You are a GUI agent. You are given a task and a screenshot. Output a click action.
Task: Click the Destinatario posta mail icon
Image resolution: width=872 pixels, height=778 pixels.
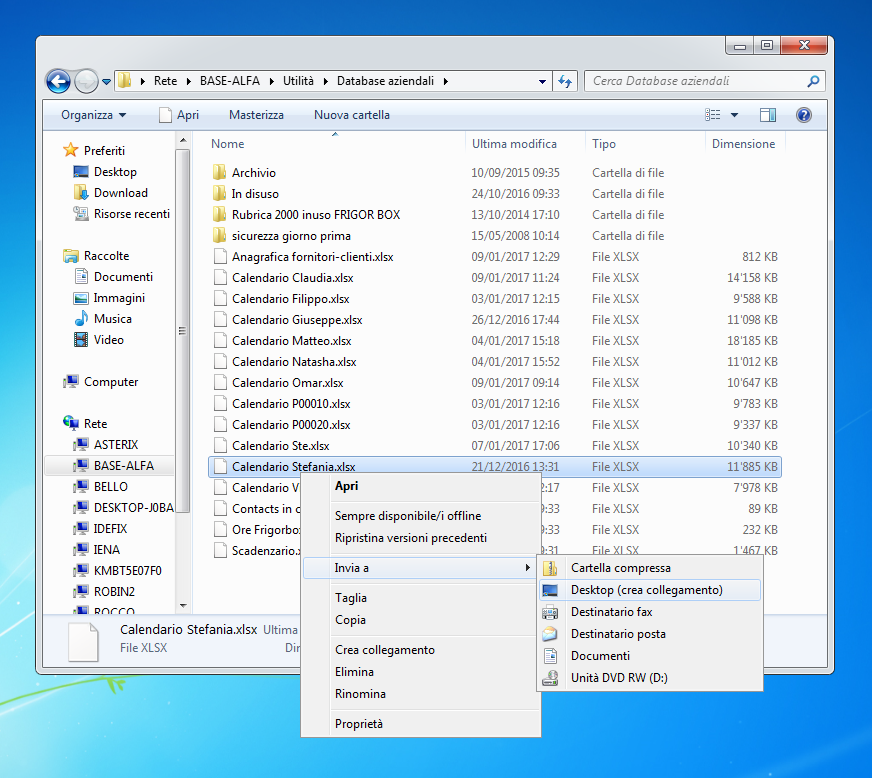[550, 634]
